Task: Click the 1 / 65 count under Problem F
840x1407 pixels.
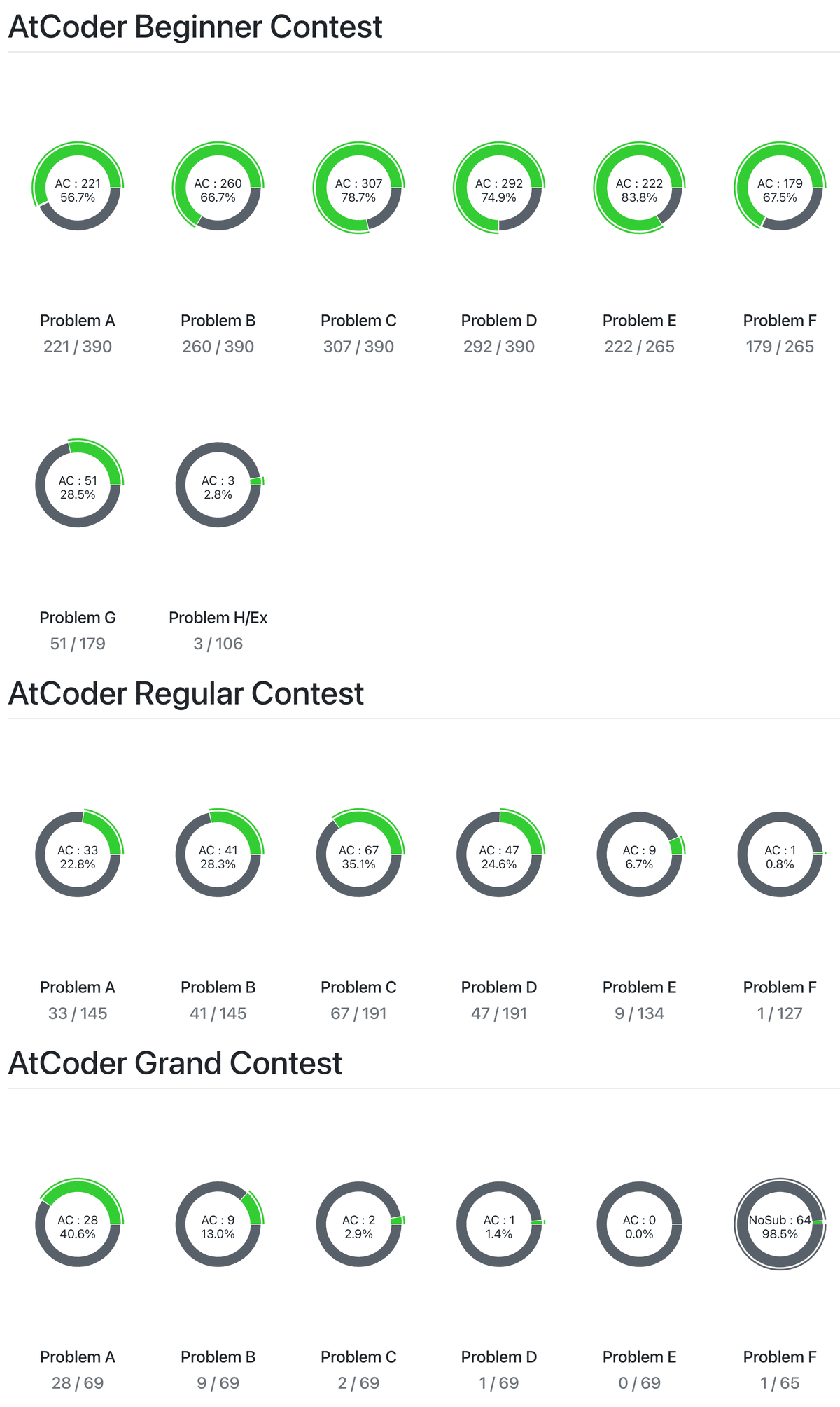Action: (x=780, y=1383)
